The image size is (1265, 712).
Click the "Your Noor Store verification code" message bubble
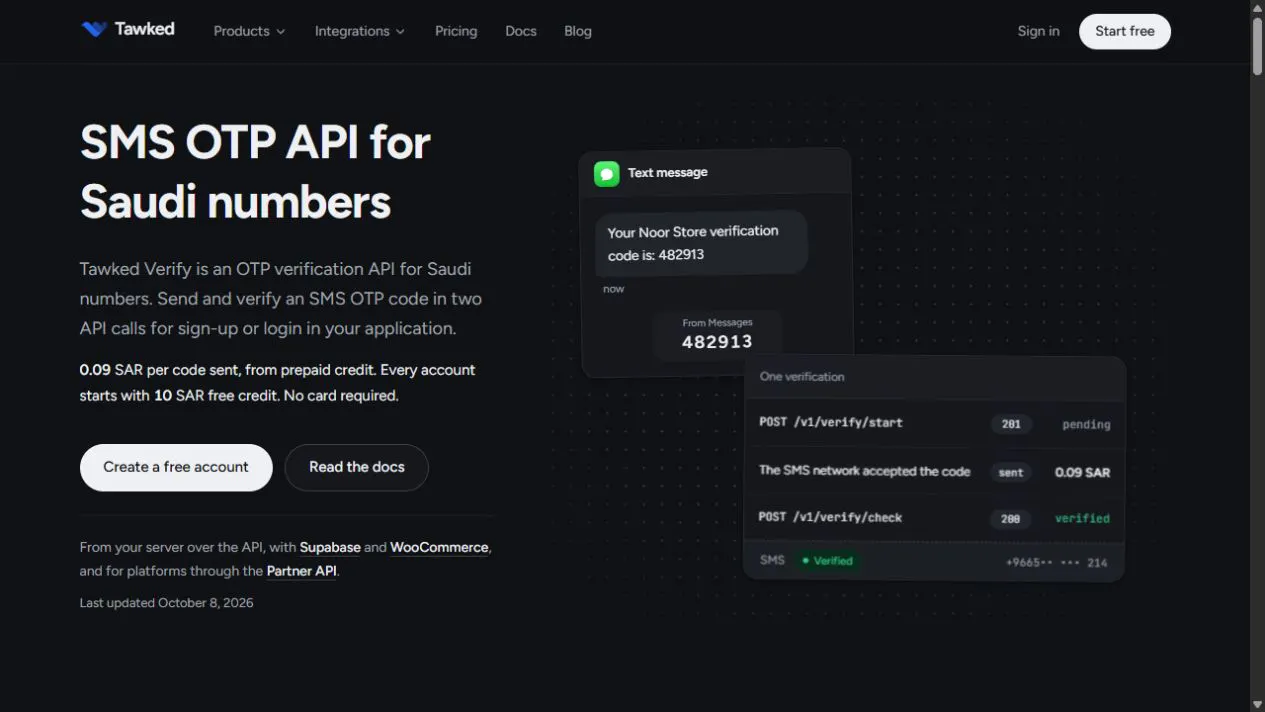(700, 242)
